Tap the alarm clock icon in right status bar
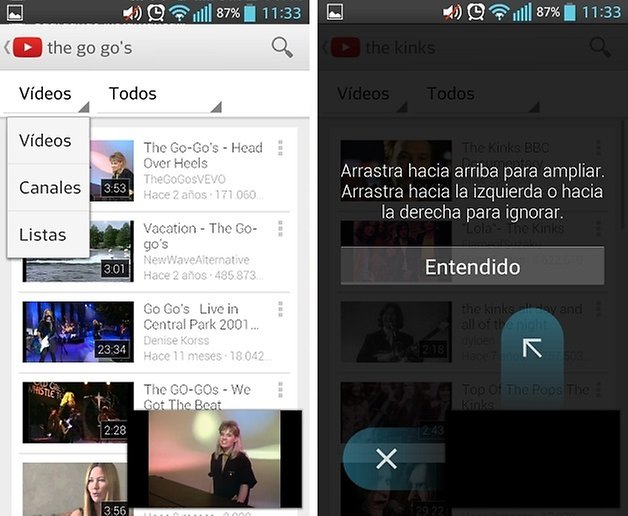628x516 pixels. click(476, 13)
